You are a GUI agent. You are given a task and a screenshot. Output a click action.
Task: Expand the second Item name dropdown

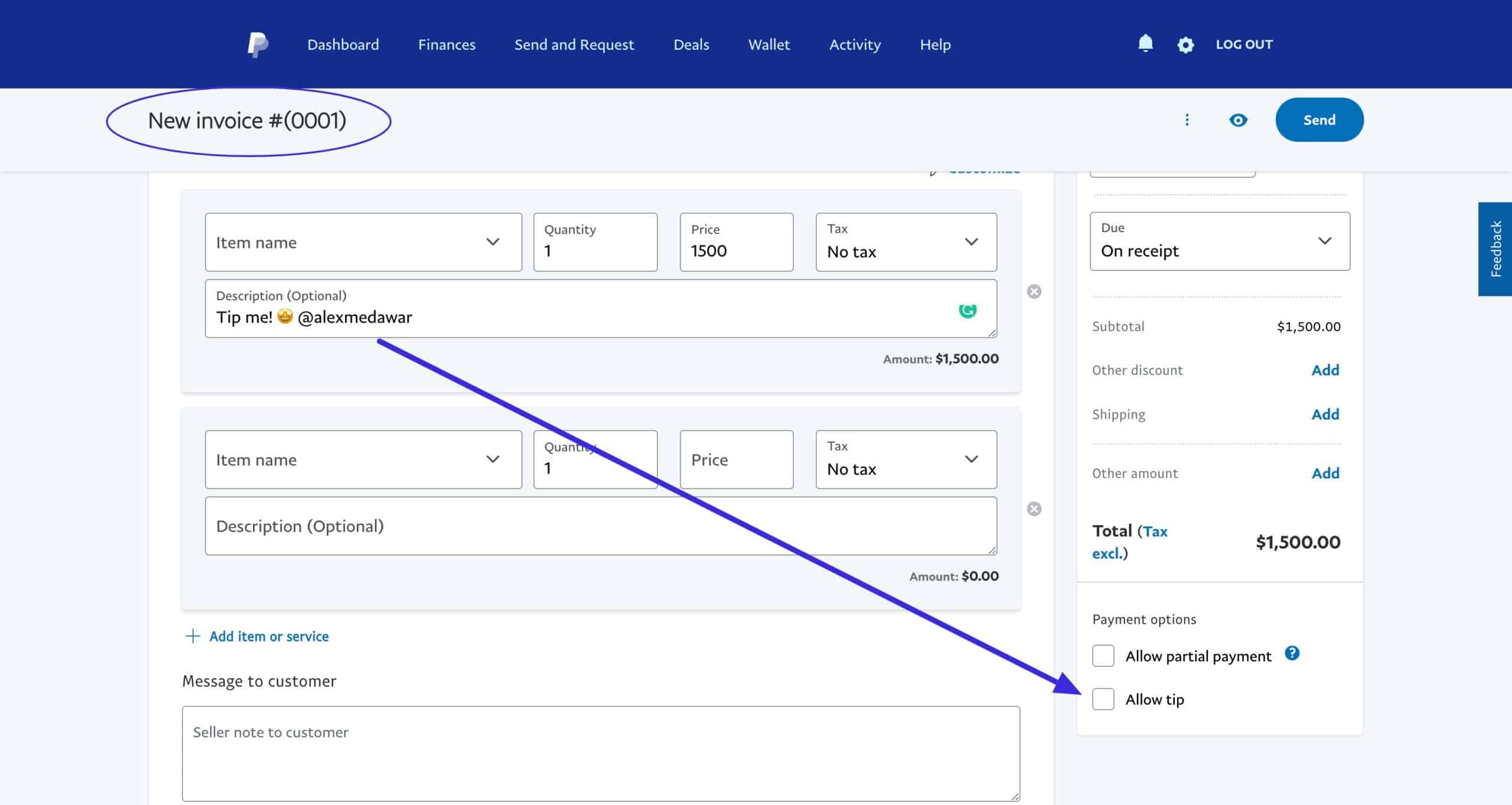[363, 459]
